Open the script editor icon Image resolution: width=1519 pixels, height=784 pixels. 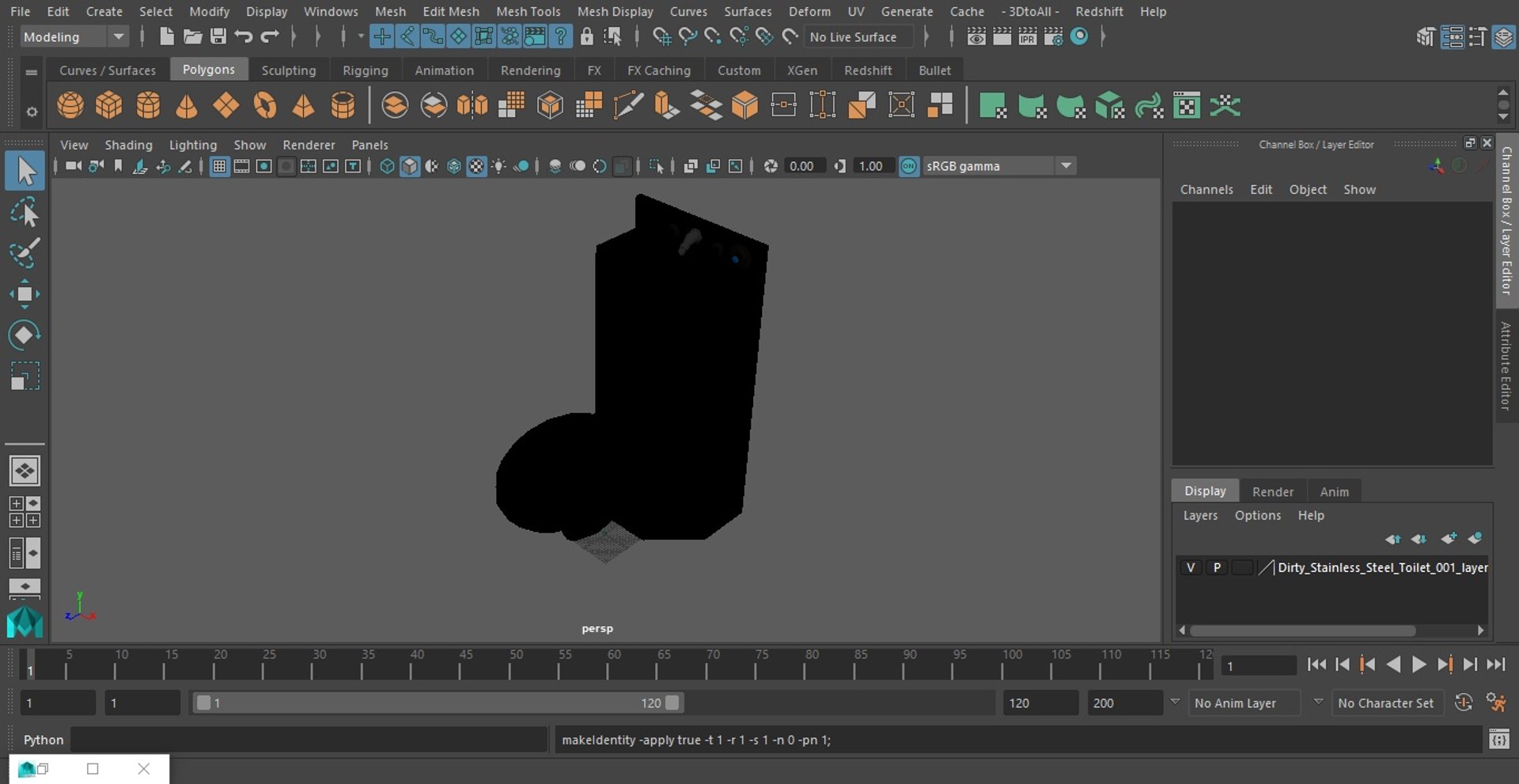click(x=1498, y=740)
